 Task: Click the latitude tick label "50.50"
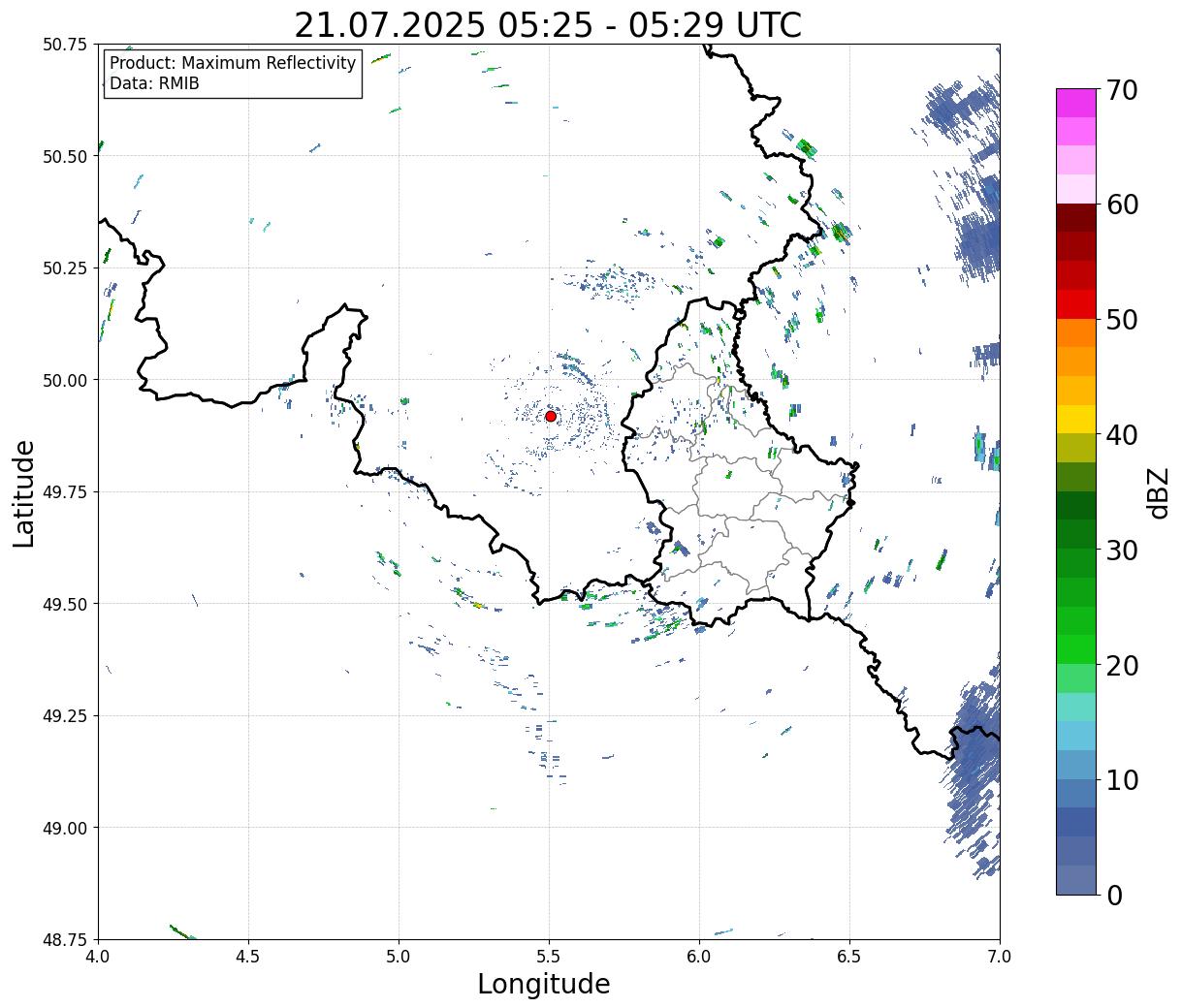pyautogui.click(x=65, y=156)
